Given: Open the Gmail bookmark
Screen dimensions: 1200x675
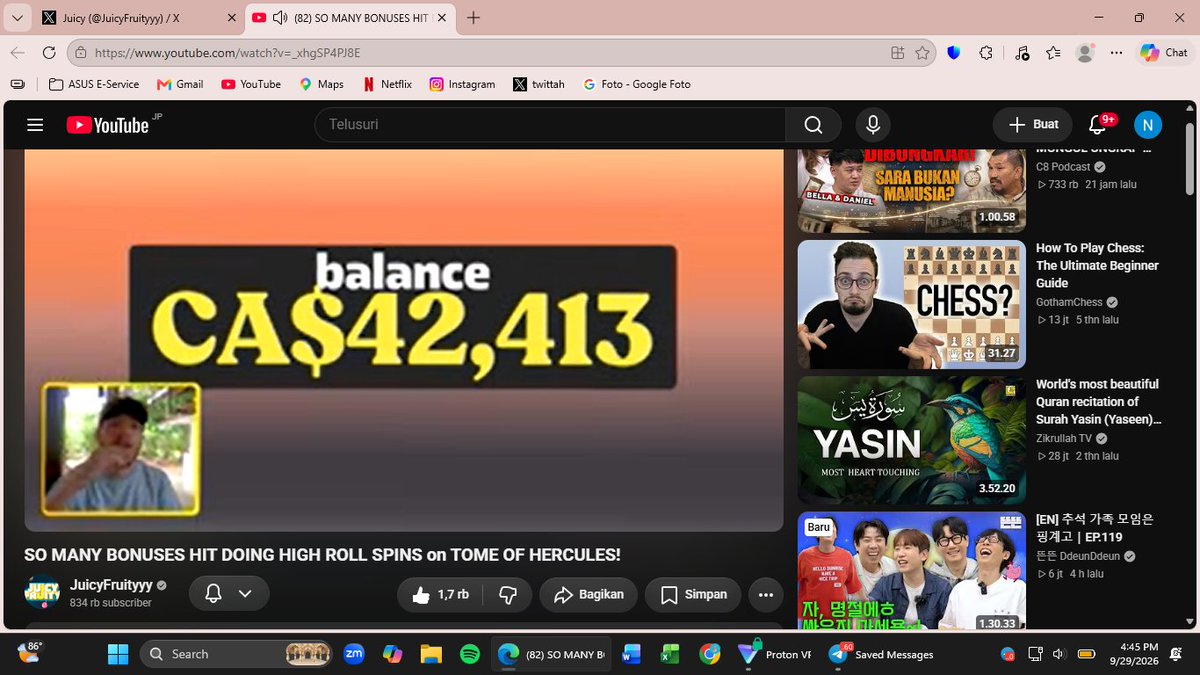Looking at the screenshot, I should (180, 84).
